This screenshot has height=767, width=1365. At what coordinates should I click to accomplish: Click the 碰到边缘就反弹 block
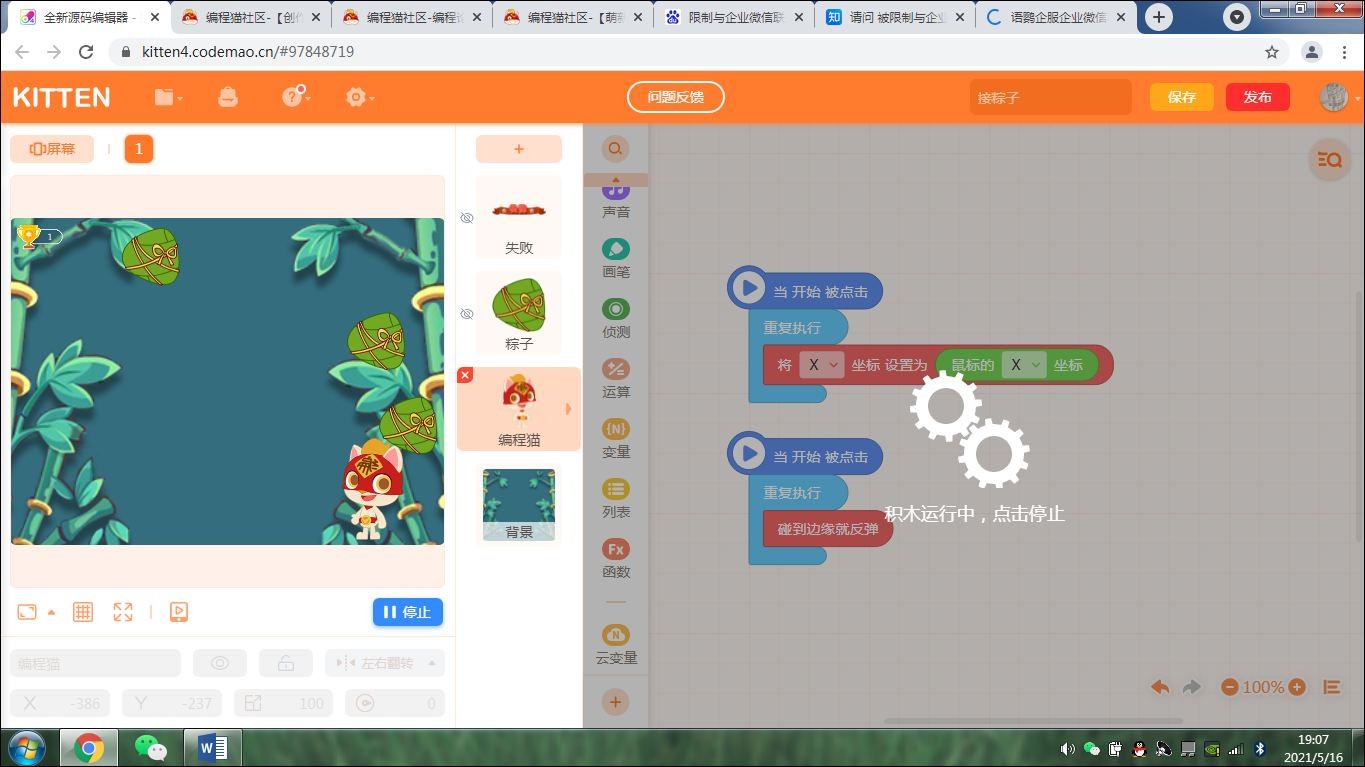(828, 528)
